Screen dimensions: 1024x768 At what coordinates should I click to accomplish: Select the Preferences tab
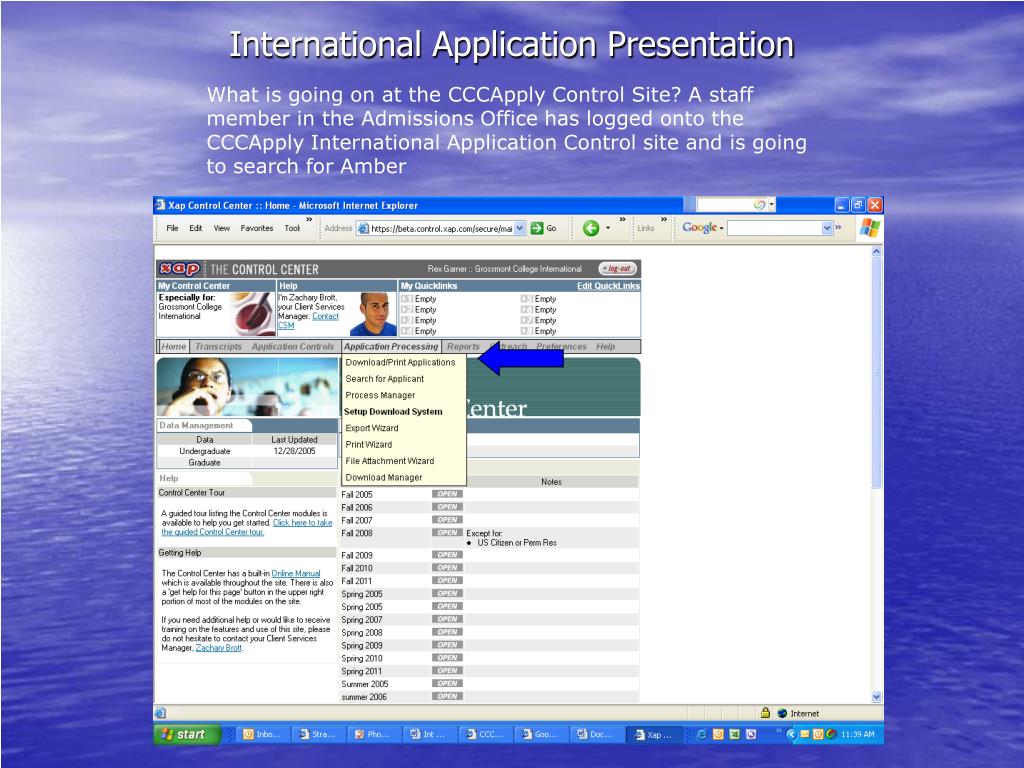[562, 346]
